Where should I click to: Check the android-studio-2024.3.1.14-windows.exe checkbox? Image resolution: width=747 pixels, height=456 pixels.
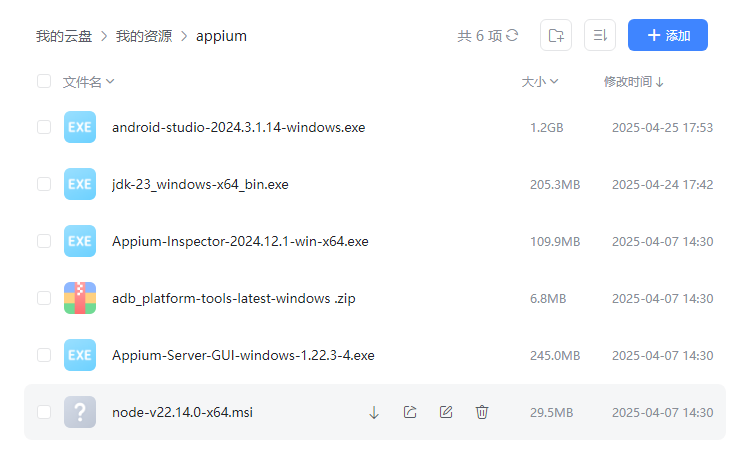44,127
